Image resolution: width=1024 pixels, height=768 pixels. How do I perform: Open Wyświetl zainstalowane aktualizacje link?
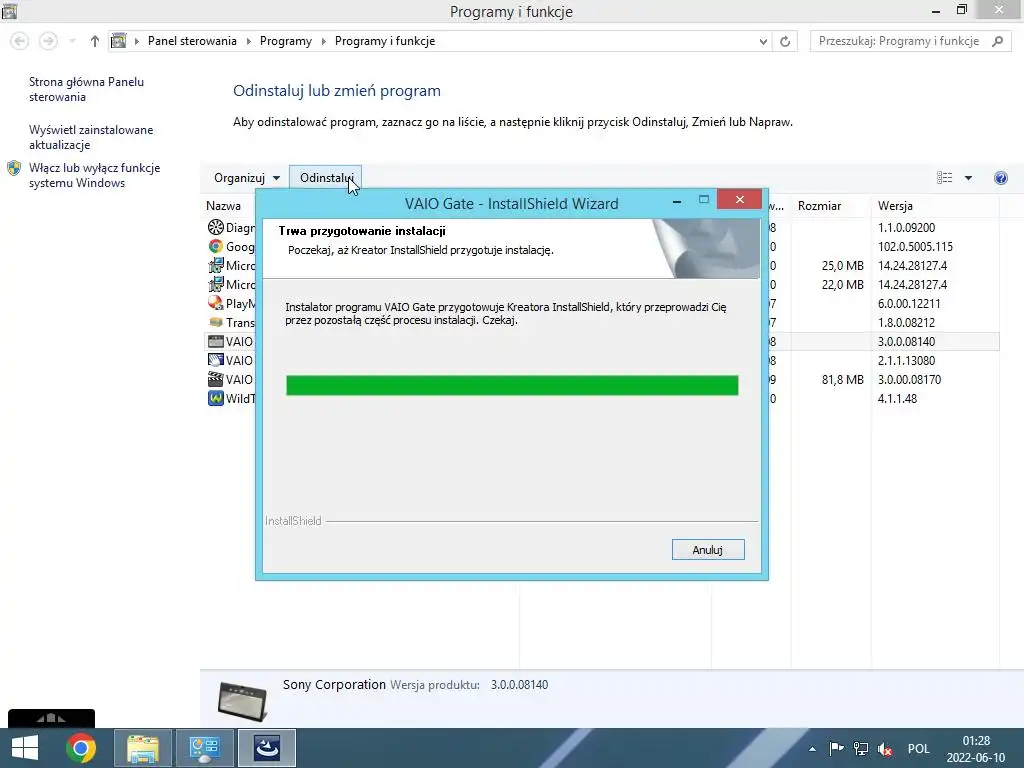[x=91, y=137]
